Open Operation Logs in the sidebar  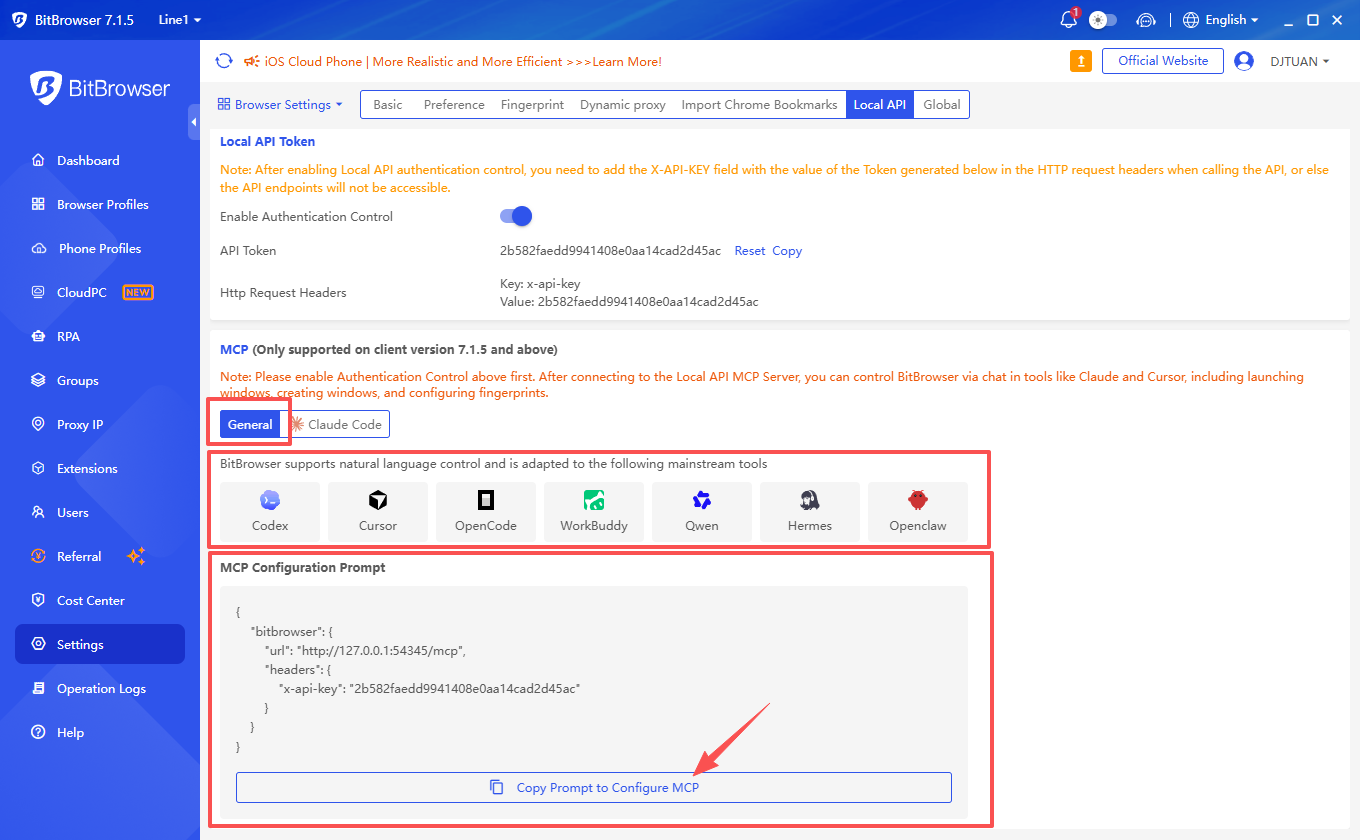pyautogui.click(x=100, y=688)
